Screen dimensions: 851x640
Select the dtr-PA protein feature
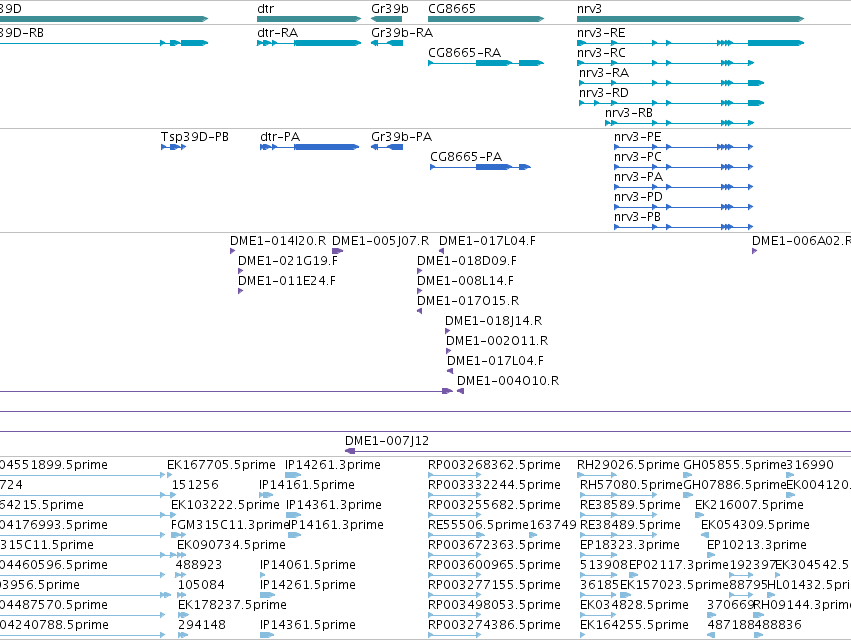[309, 147]
